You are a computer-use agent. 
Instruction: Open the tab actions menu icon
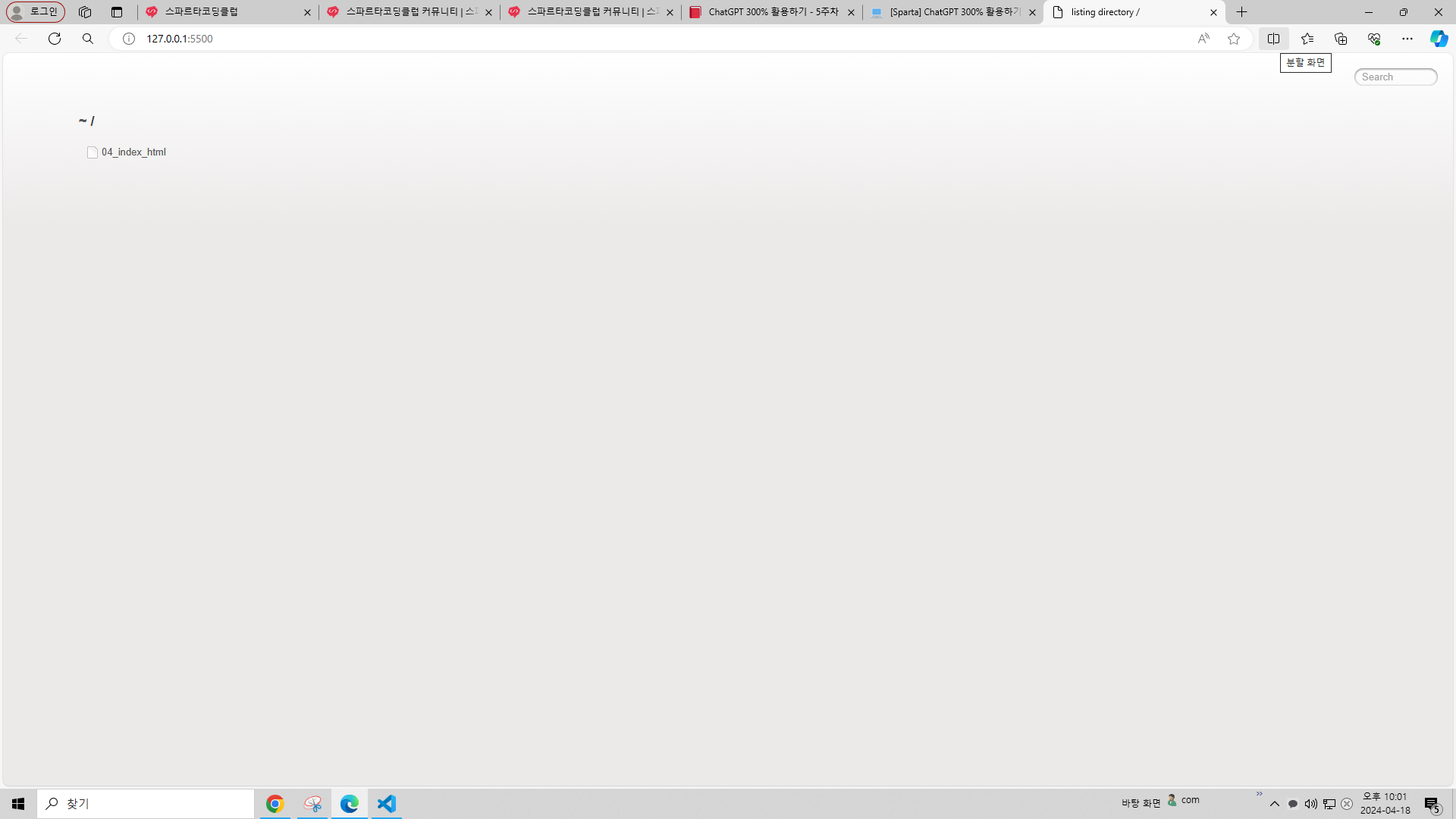(117, 12)
